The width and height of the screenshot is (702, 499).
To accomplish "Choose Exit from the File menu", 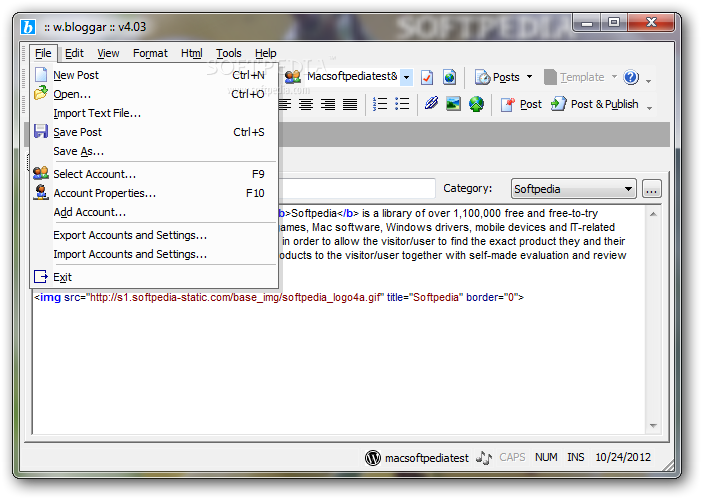I will pyautogui.click(x=154, y=277).
